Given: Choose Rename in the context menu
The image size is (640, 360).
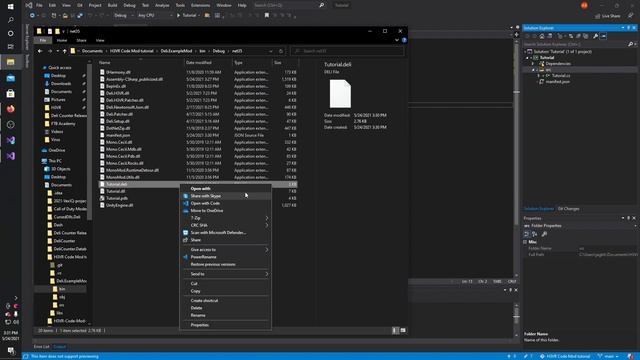Looking at the screenshot, I should [x=225, y=315].
